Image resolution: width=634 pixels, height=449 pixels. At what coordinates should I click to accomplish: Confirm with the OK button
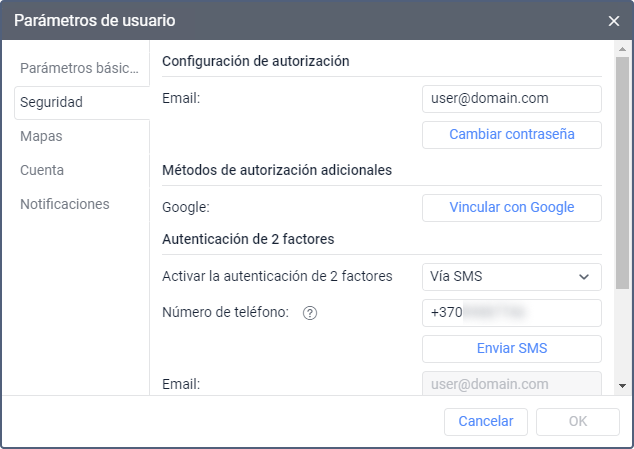[x=577, y=421]
